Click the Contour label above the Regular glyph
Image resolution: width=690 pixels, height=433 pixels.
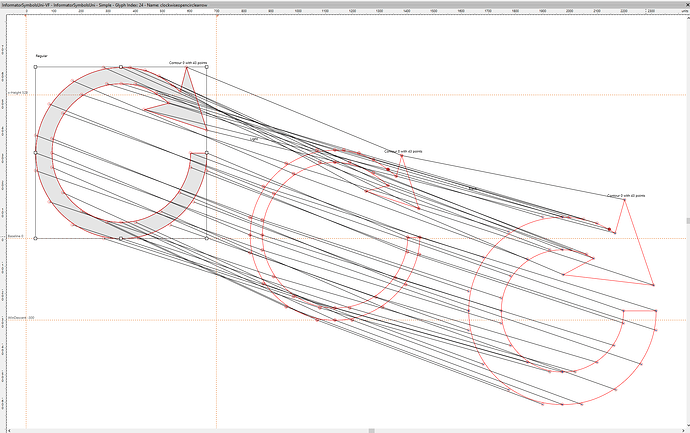click(188, 63)
